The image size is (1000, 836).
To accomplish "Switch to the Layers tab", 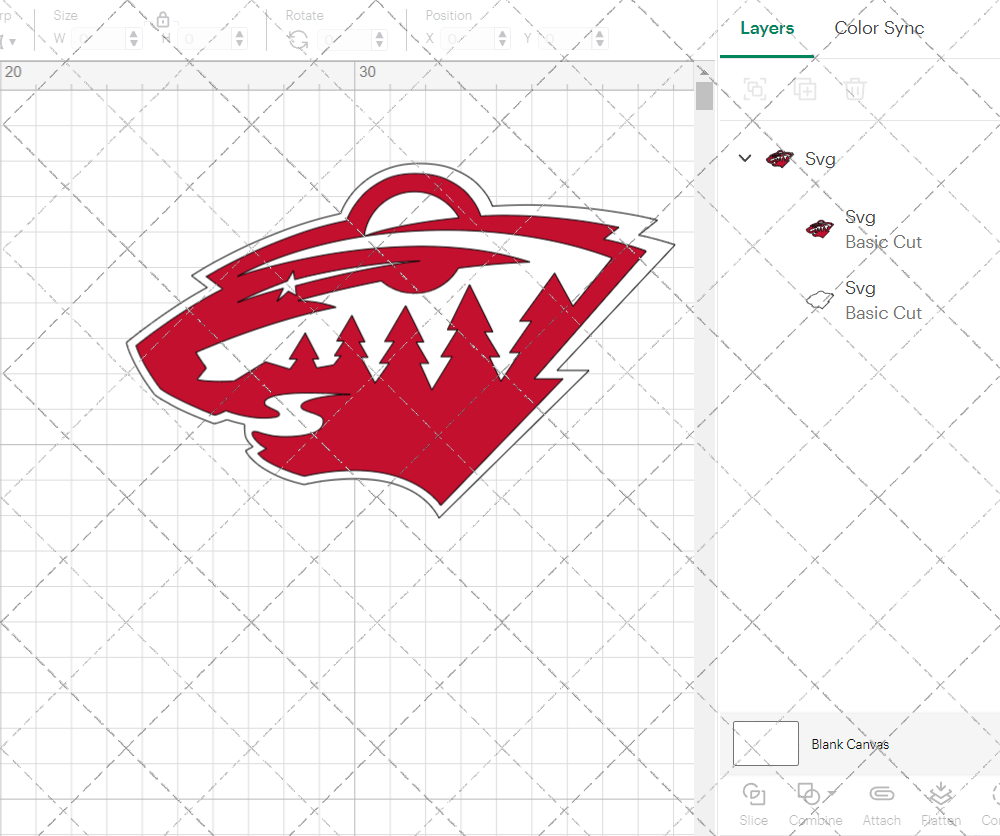I will coord(767,28).
